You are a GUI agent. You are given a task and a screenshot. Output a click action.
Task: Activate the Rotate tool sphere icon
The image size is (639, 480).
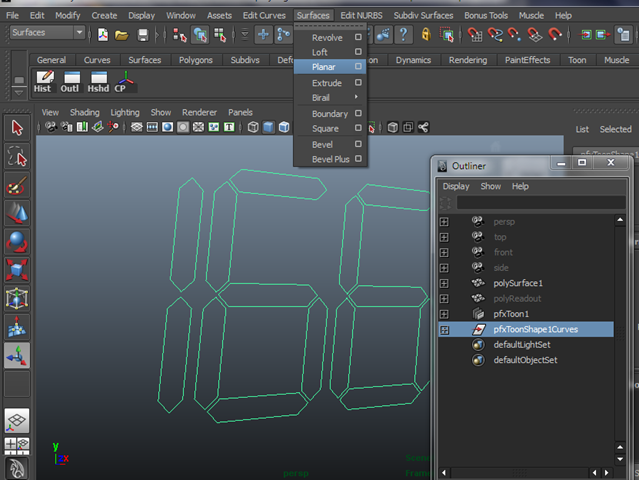pos(17,242)
